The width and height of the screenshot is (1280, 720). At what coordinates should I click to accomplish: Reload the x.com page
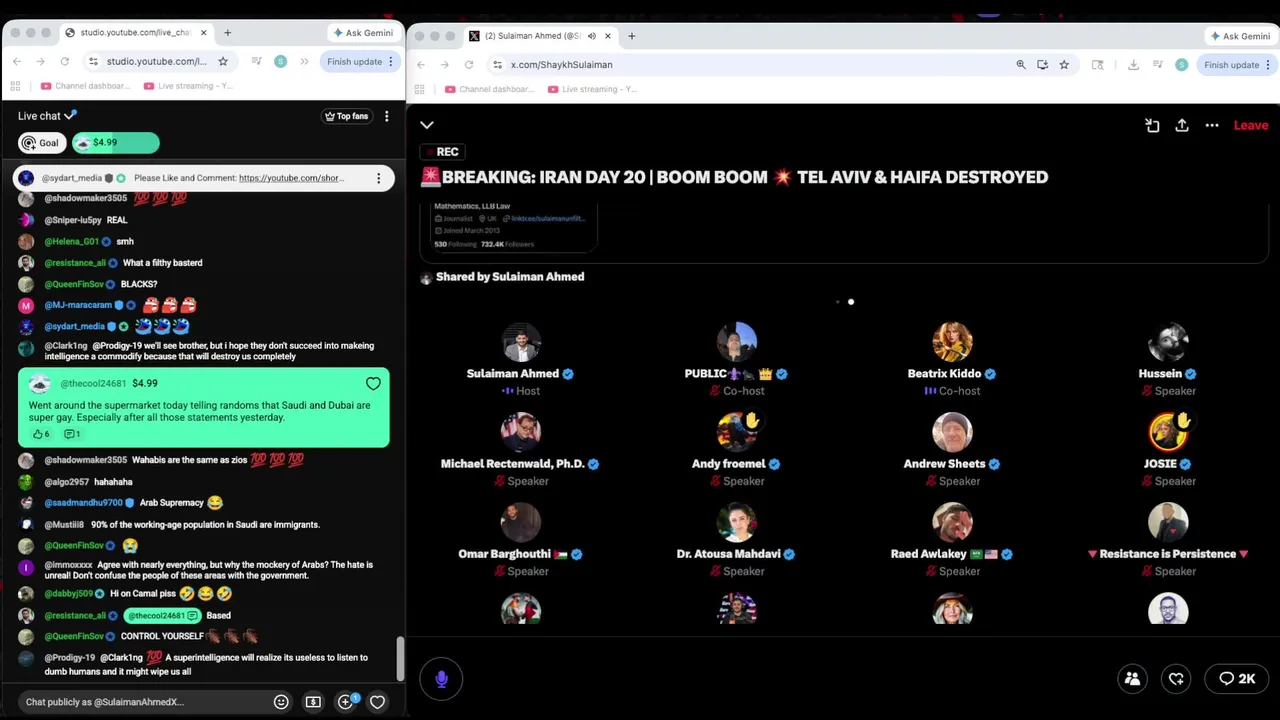click(468, 64)
